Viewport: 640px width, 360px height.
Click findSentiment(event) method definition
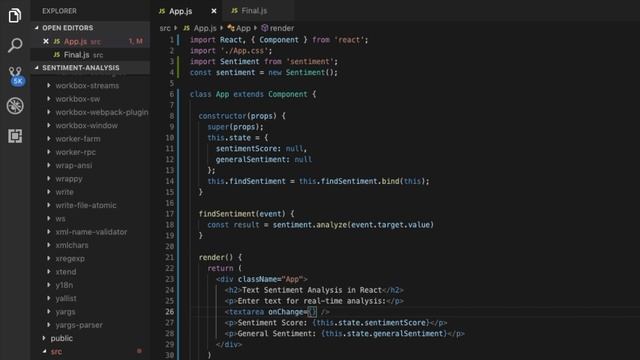(x=242, y=214)
